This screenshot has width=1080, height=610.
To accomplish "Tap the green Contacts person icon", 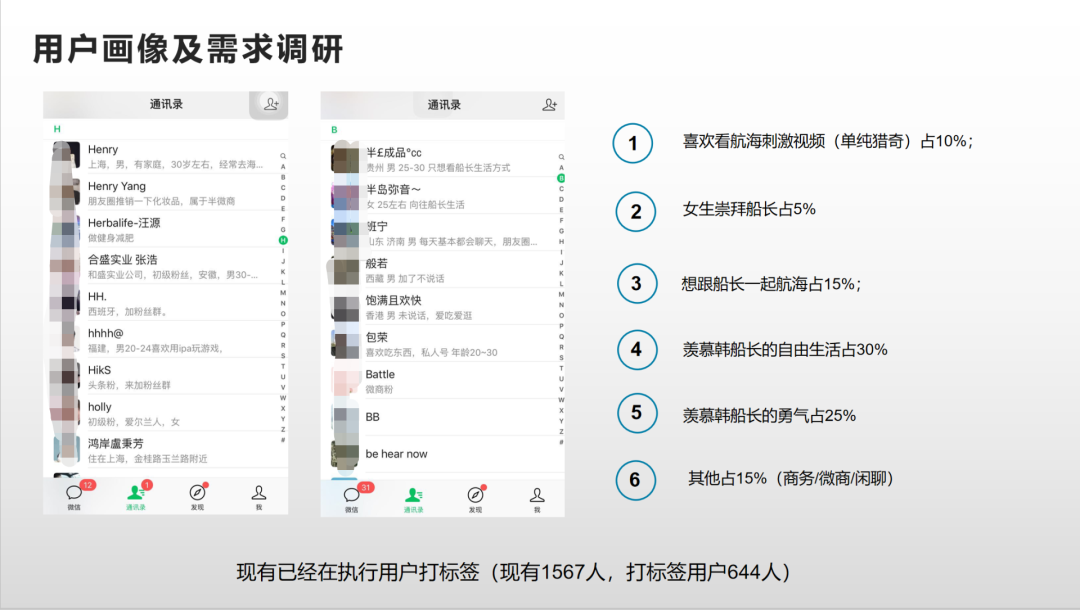I will tap(134, 493).
